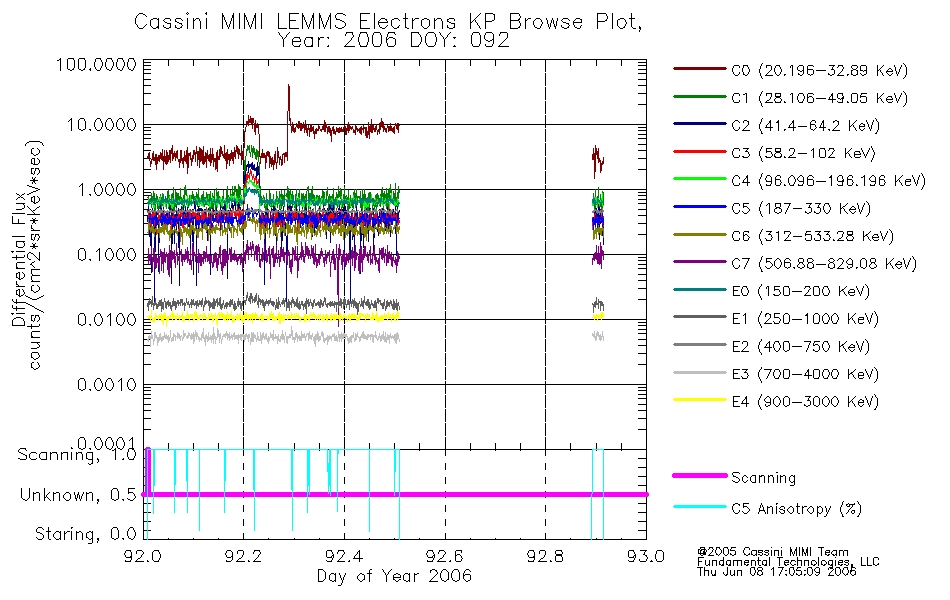Click the 92.4 x-axis tick label
The width and height of the screenshot is (950, 600).
point(344,556)
